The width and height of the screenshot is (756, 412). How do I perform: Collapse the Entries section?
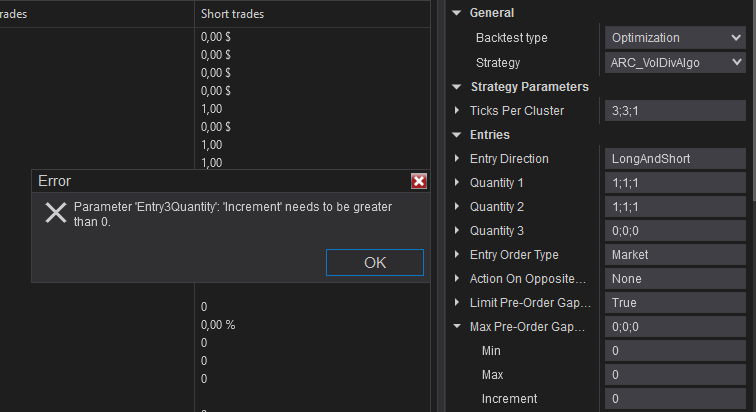(457, 135)
